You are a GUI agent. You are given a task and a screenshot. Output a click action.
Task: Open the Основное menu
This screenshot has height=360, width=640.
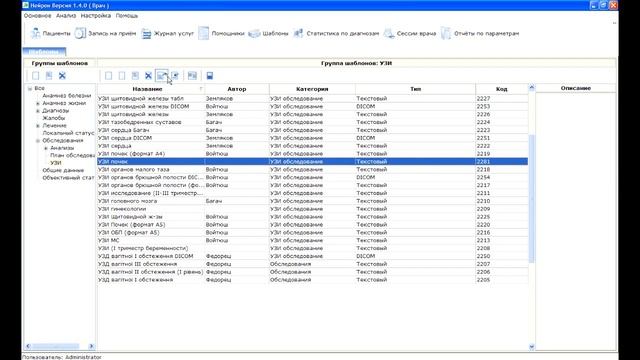pyautogui.click(x=37, y=16)
